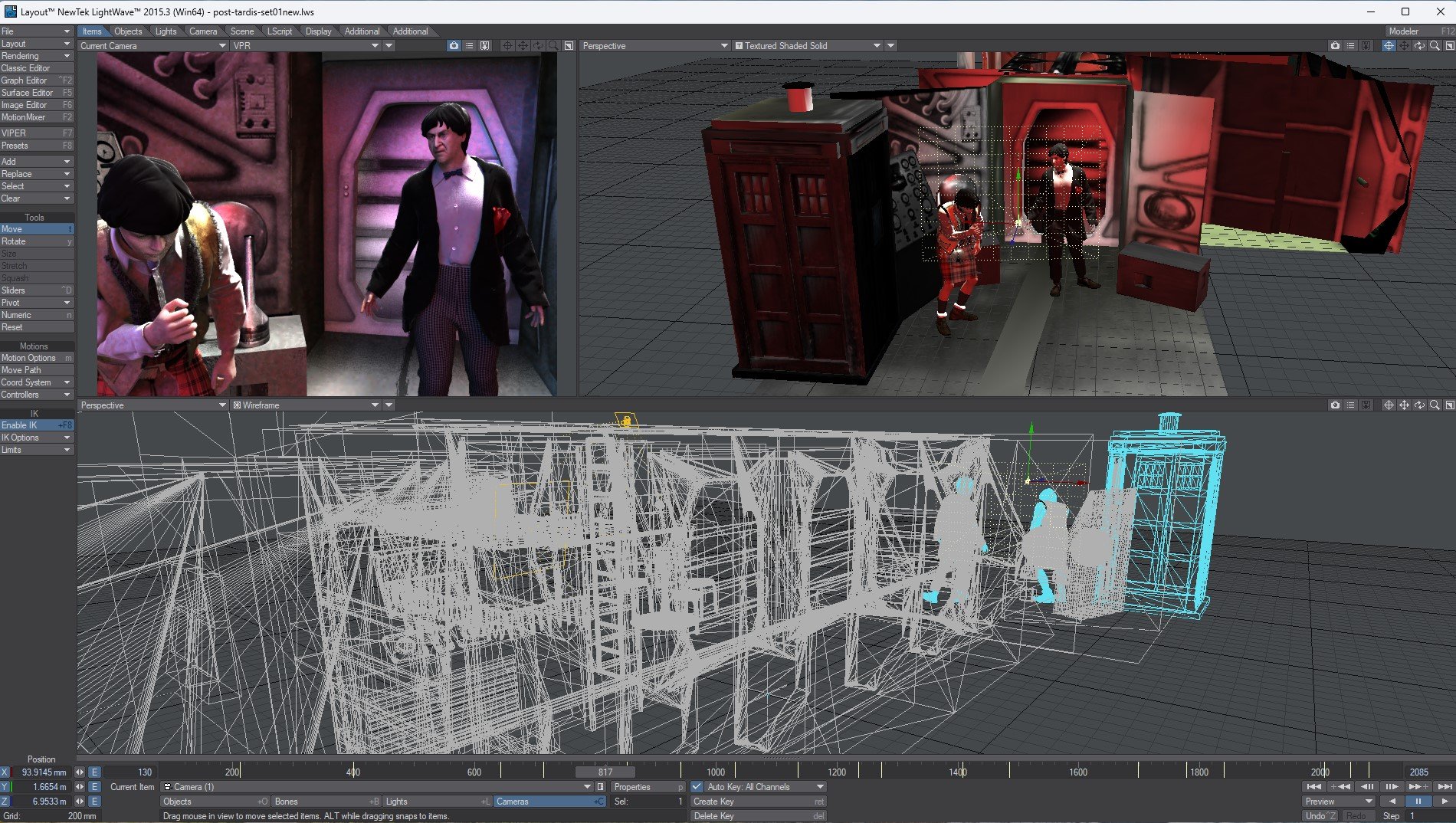Open list options icon in top-left viewport
1456x823 pixels.
click(470, 46)
